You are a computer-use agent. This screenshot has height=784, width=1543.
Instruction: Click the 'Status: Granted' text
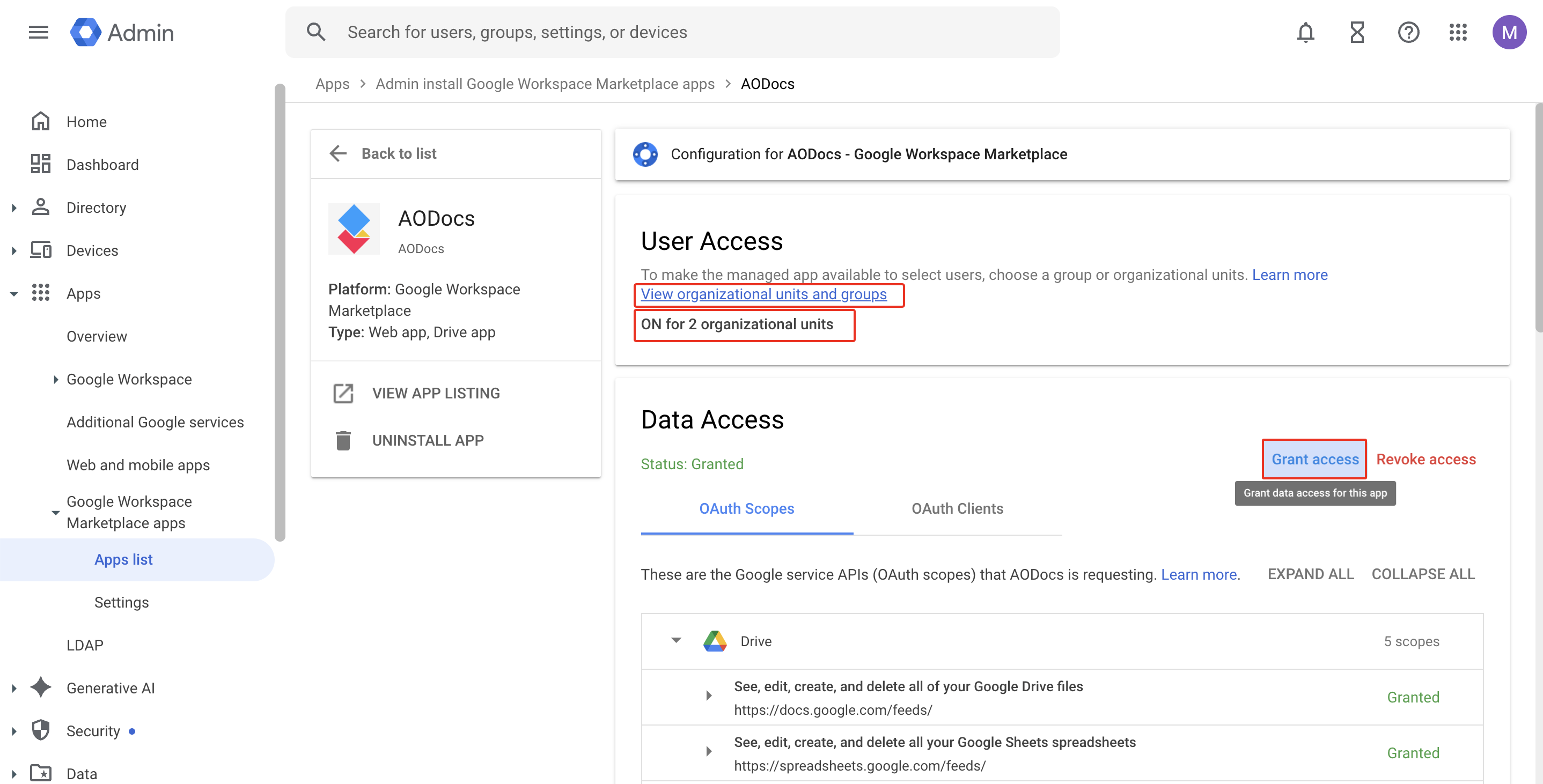pyautogui.click(x=692, y=464)
